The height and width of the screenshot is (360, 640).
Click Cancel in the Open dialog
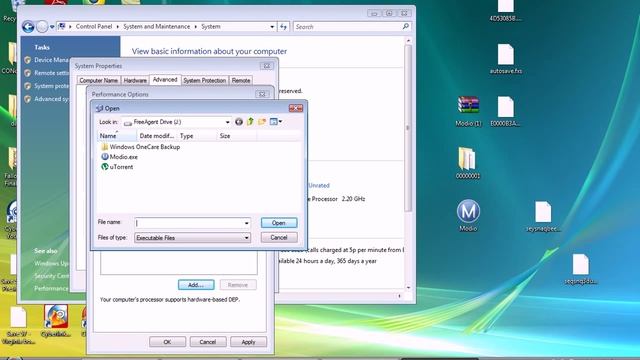tap(279, 238)
